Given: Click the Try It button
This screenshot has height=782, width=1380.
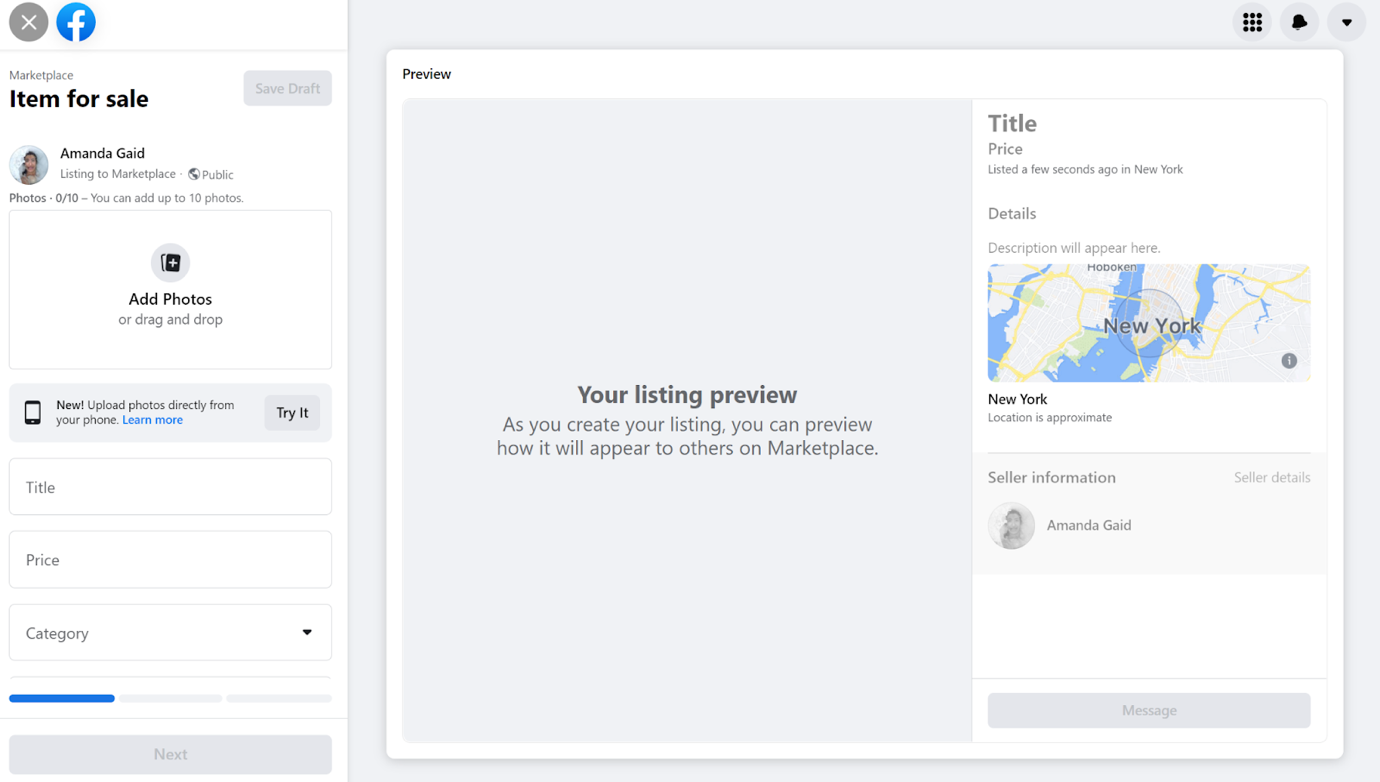Looking at the screenshot, I should point(292,412).
